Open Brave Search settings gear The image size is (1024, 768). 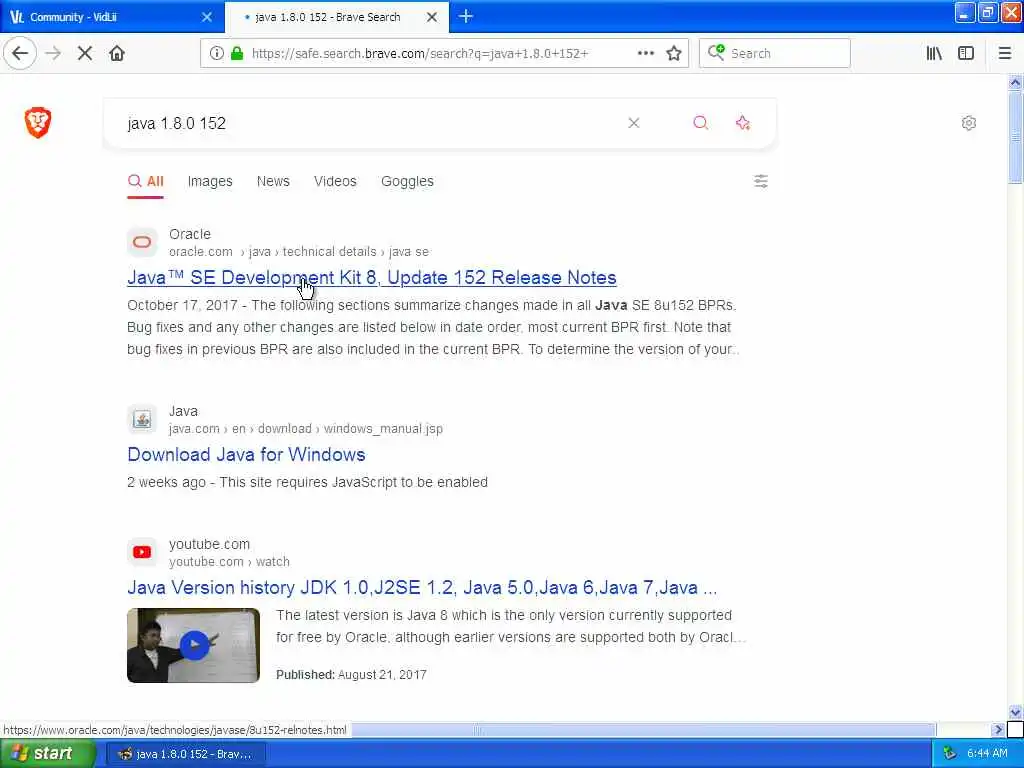tap(968, 123)
